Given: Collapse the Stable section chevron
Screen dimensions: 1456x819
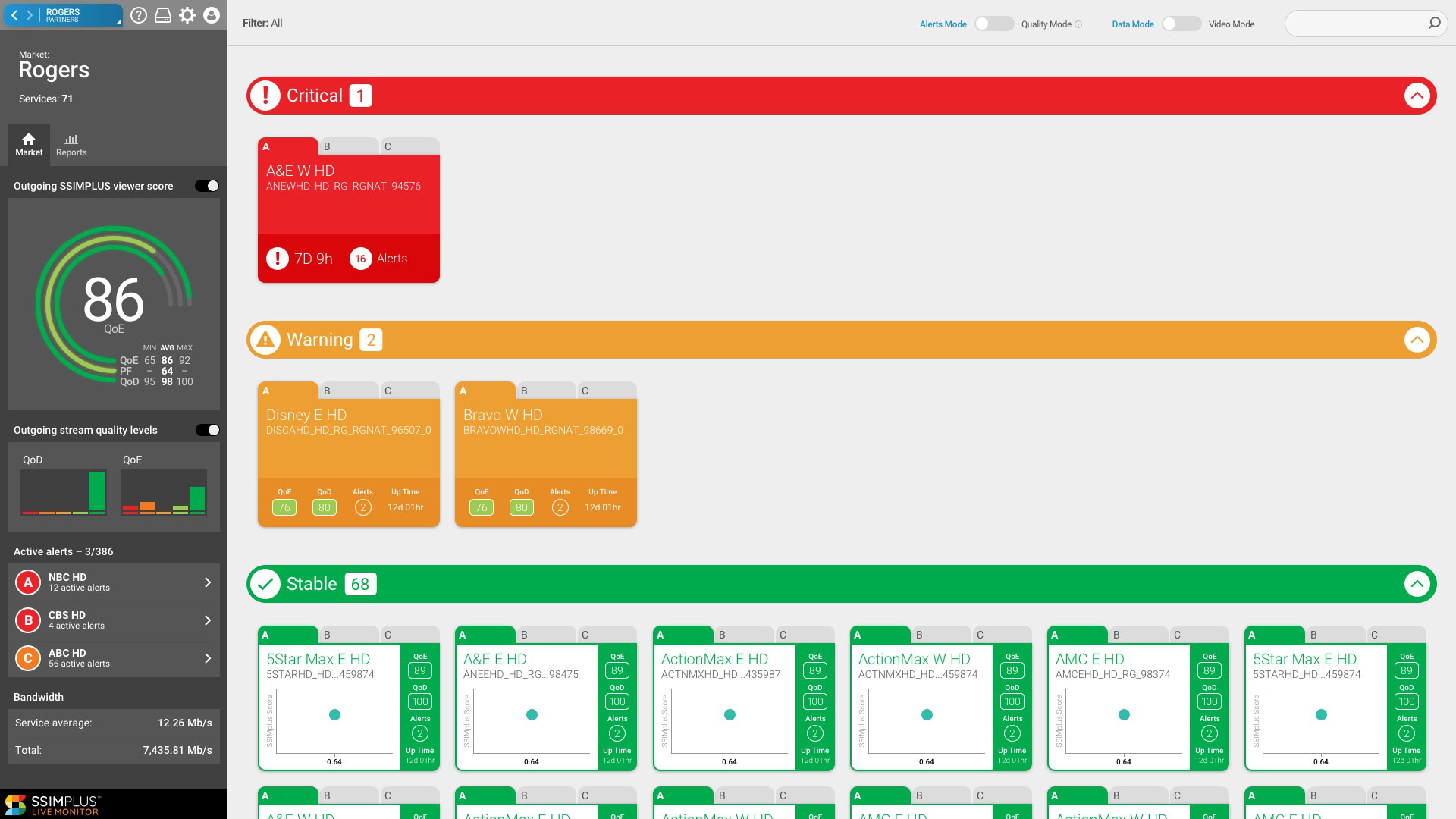Looking at the screenshot, I should (1417, 584).
